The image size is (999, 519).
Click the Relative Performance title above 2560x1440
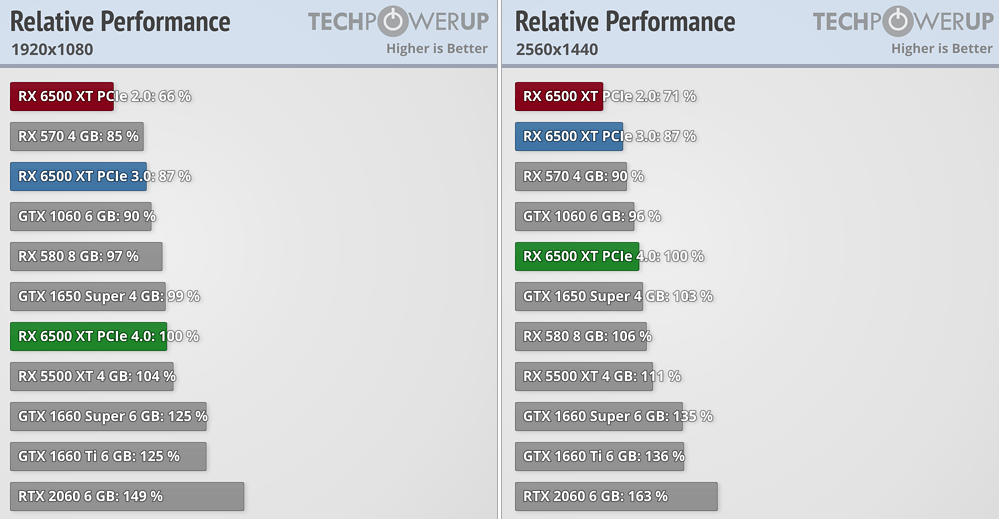click(x=625, y=21)
